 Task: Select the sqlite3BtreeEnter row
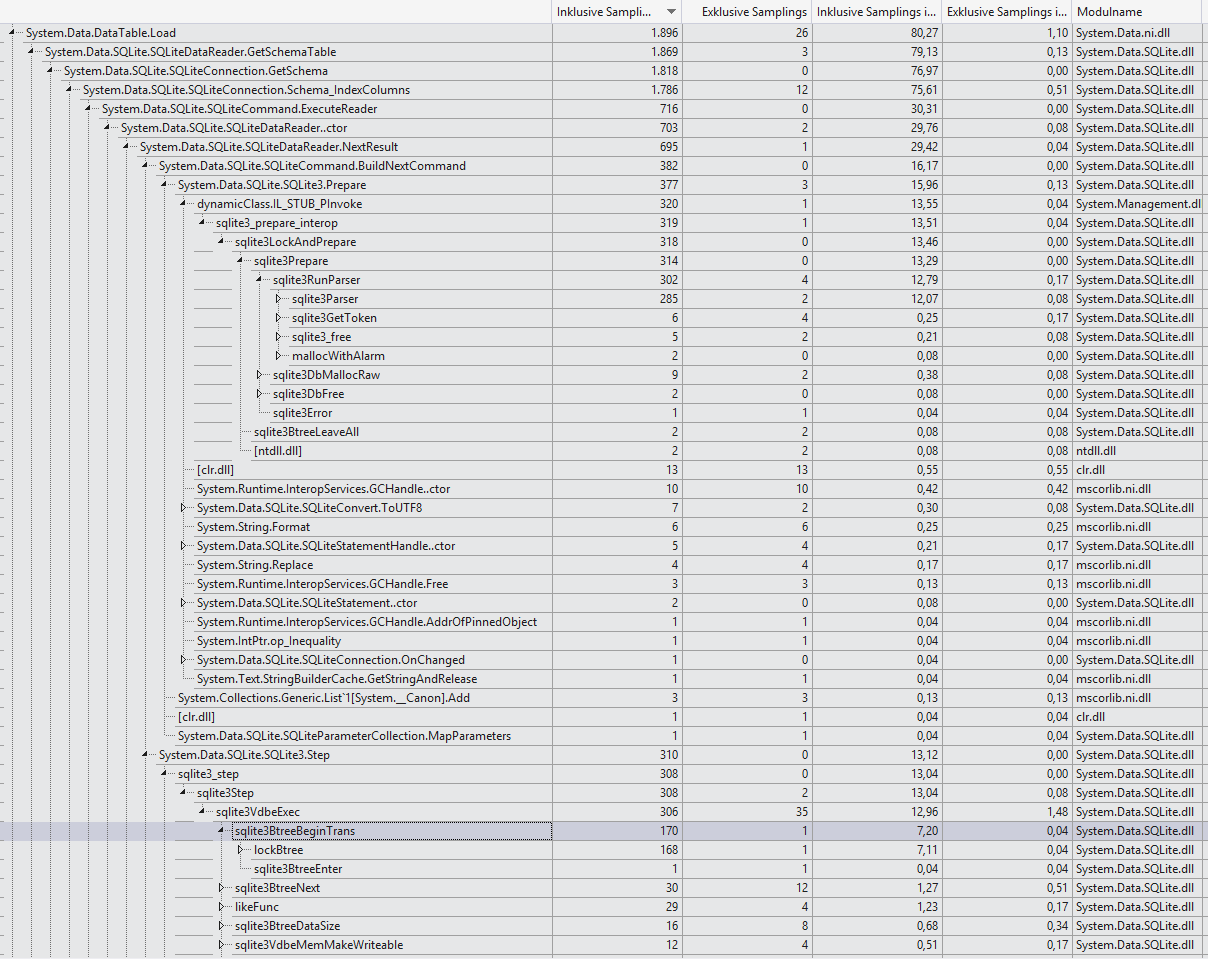pyautogui.click(x=298, y=869)
